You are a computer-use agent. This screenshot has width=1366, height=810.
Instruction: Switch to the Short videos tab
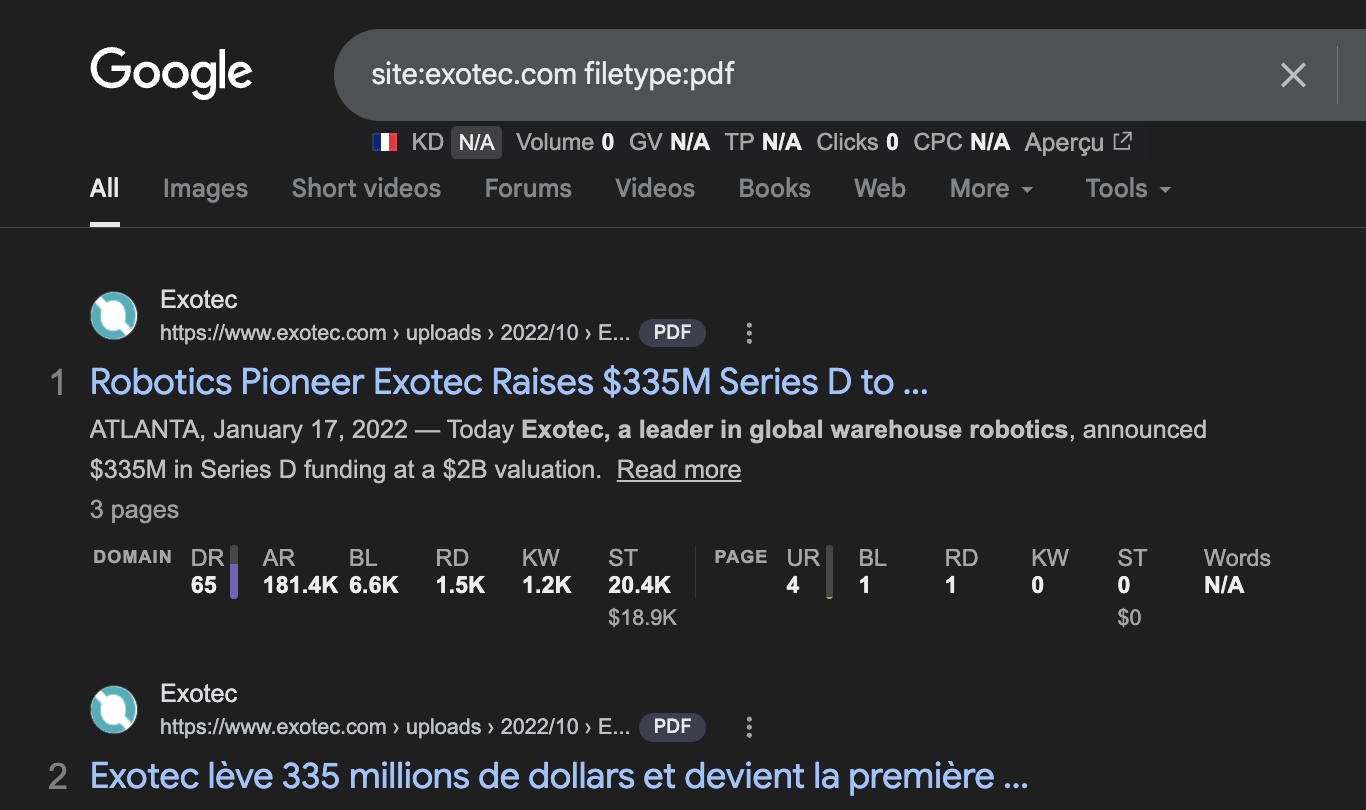click(366, 189)
